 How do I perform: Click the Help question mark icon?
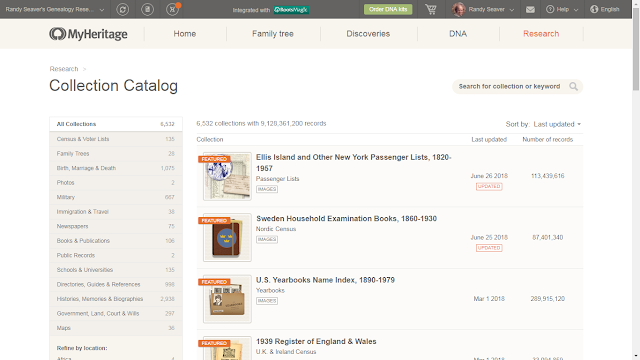click(550, 9)
